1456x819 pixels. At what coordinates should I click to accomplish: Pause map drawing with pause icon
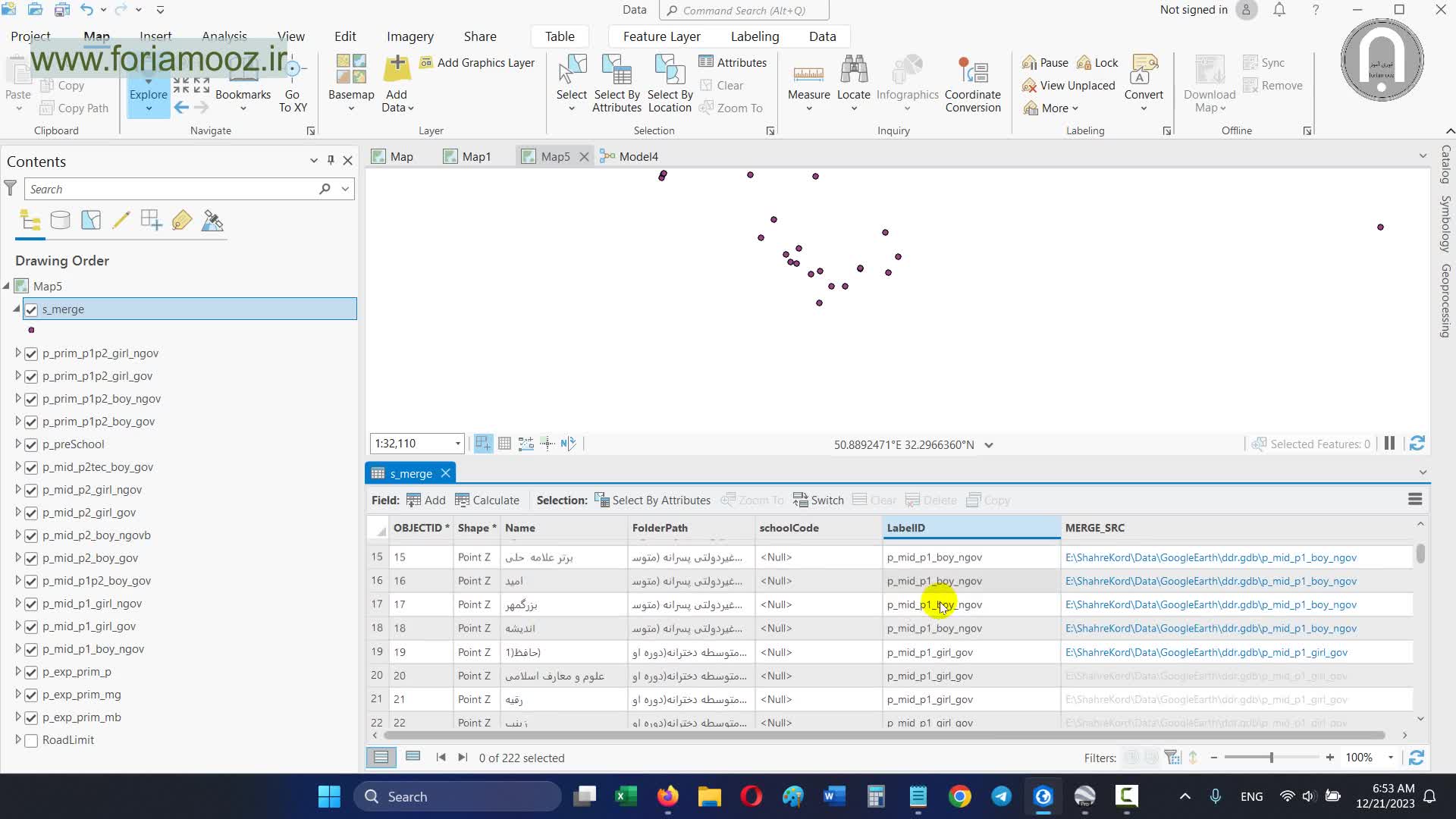click(x=1389, y=444)
